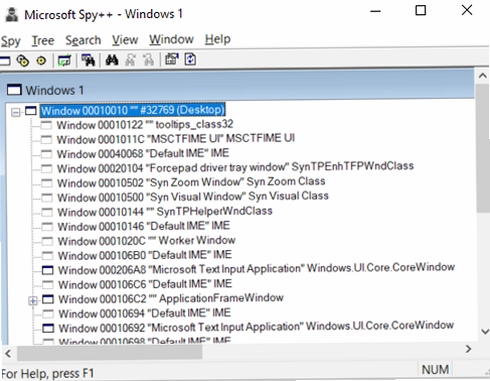
Task: Select Window 00010694 "Default IME"
Action: [x=145, y=313]
